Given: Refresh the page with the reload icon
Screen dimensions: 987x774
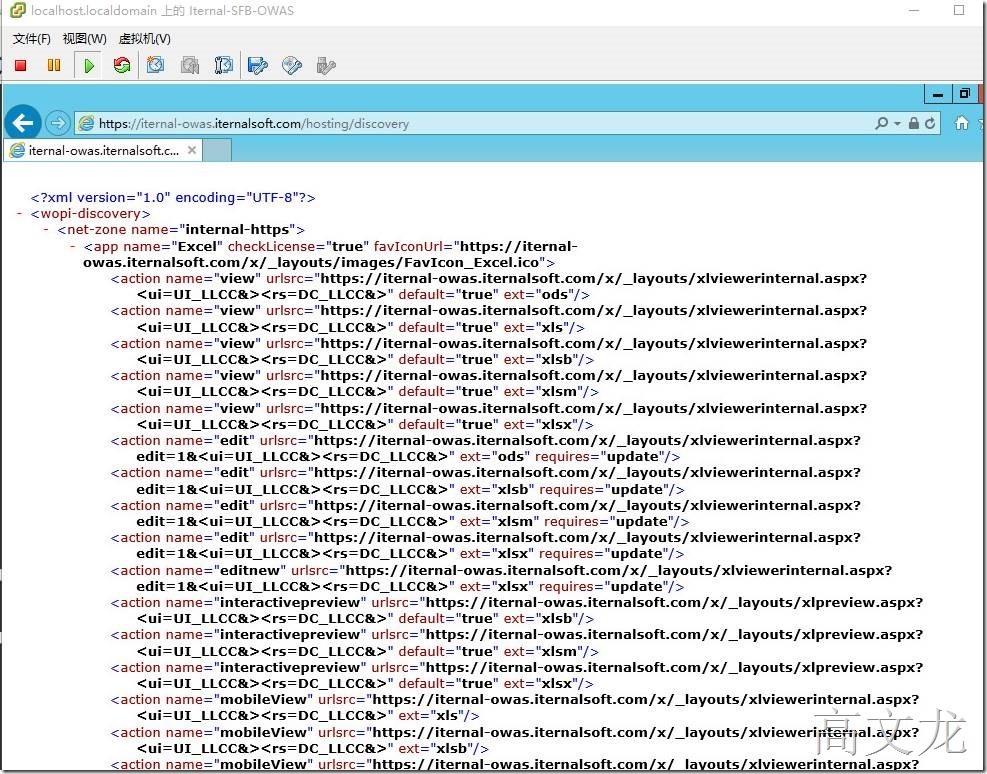Looking at the screenshot, I should click(930, 123).
